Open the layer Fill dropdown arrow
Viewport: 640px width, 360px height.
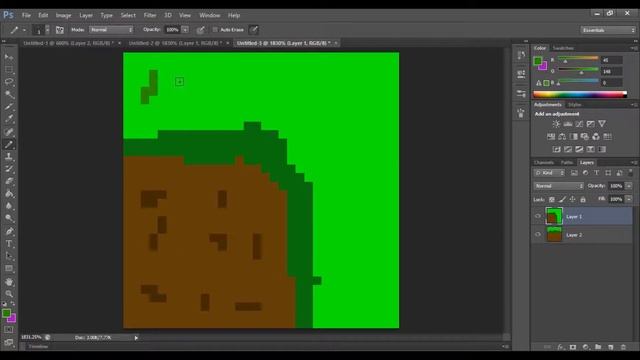coord(629,199)
